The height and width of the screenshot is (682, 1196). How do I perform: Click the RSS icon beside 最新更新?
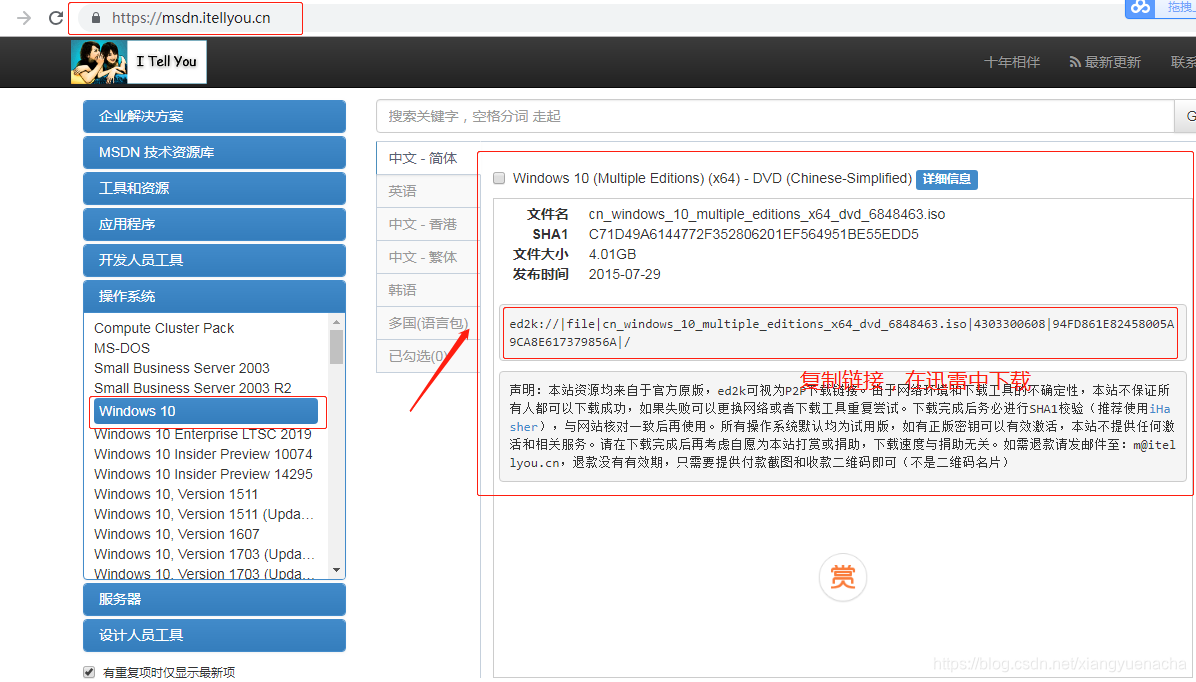(1075, 62)
